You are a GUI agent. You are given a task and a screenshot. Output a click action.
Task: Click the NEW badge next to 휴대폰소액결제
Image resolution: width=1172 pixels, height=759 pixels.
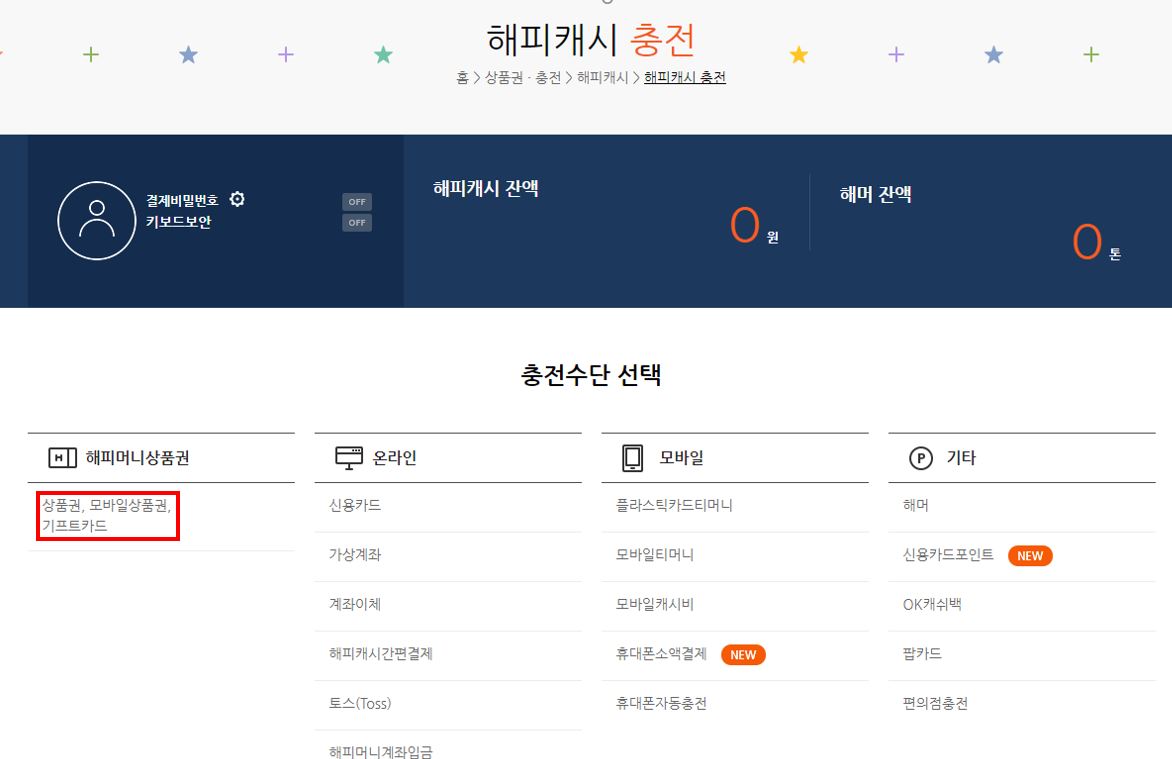[743, 655]
